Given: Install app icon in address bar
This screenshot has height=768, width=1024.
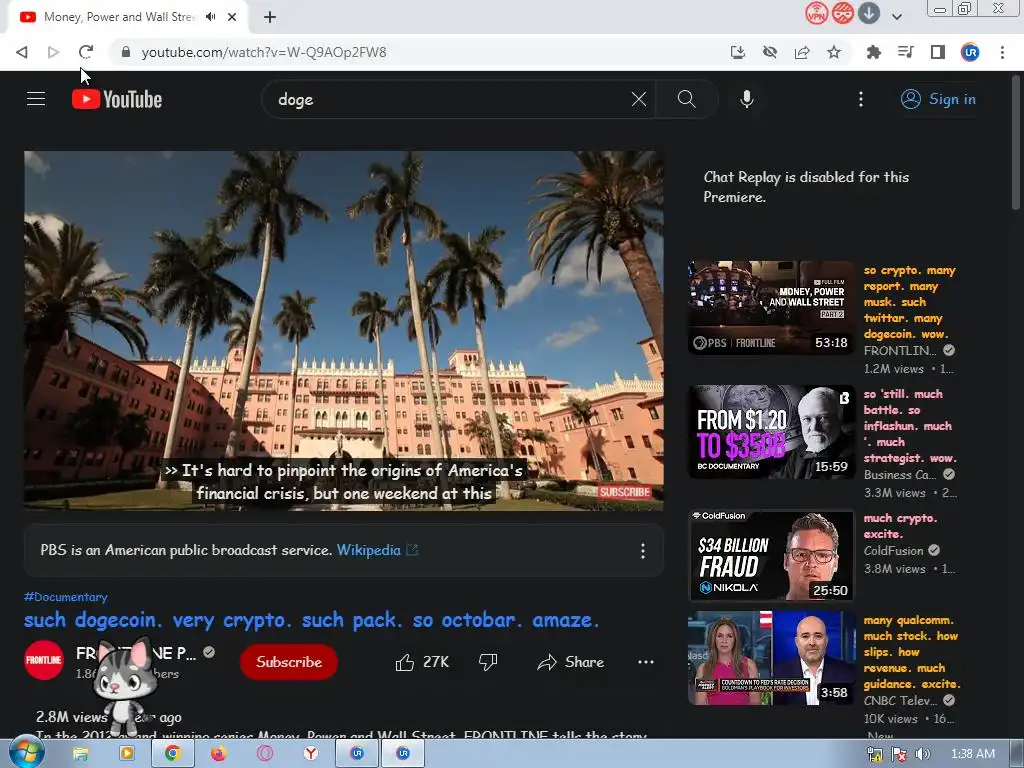Looking at the screenshot, I should [x=738, y=52].
